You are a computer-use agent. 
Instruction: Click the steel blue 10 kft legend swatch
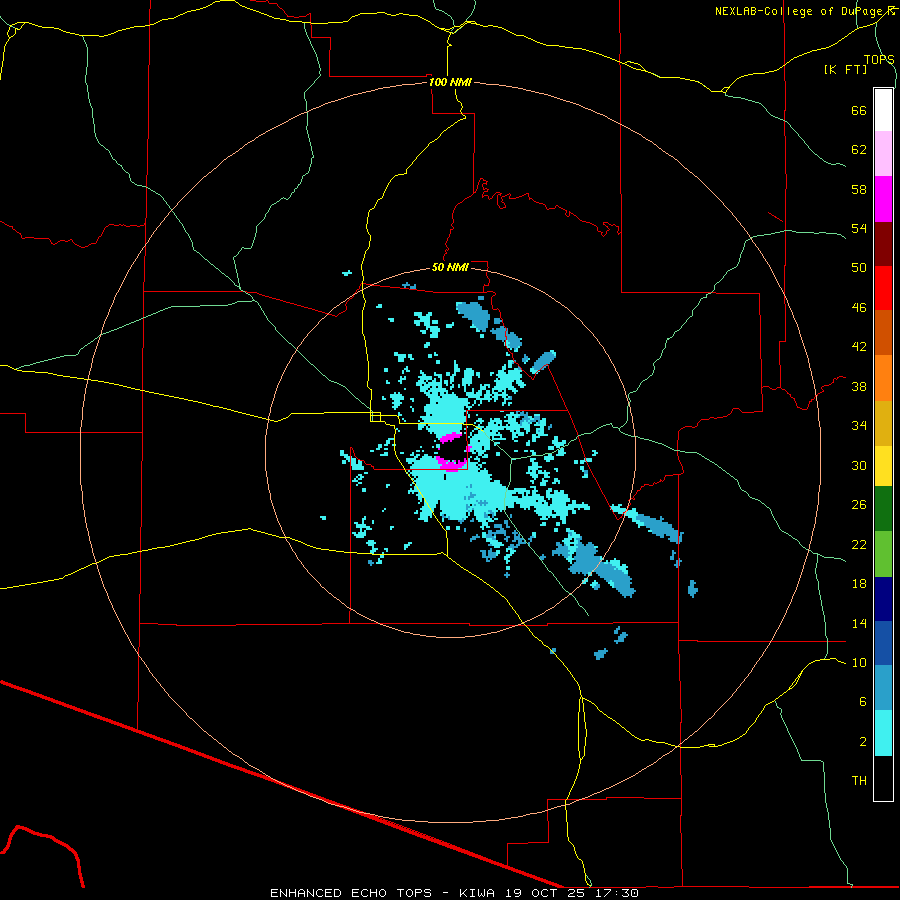(883, 688)
